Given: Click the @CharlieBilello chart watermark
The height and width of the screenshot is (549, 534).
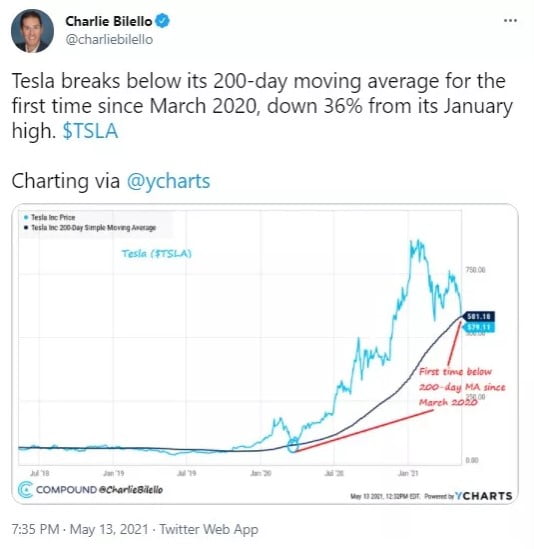Looking at the screenshot, I should pyautogui.click(x=131, y=489).
